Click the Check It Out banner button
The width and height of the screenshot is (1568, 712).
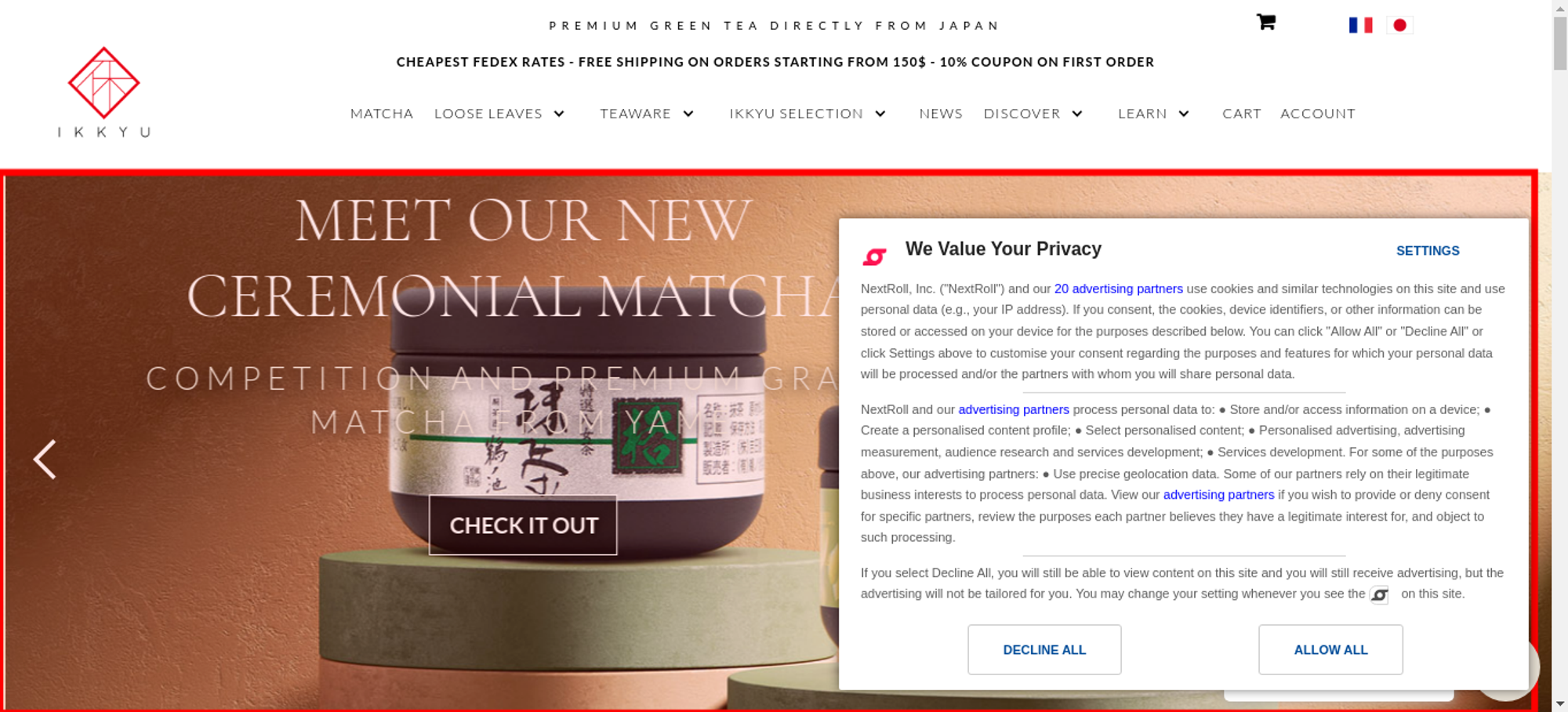pos(523,525)
